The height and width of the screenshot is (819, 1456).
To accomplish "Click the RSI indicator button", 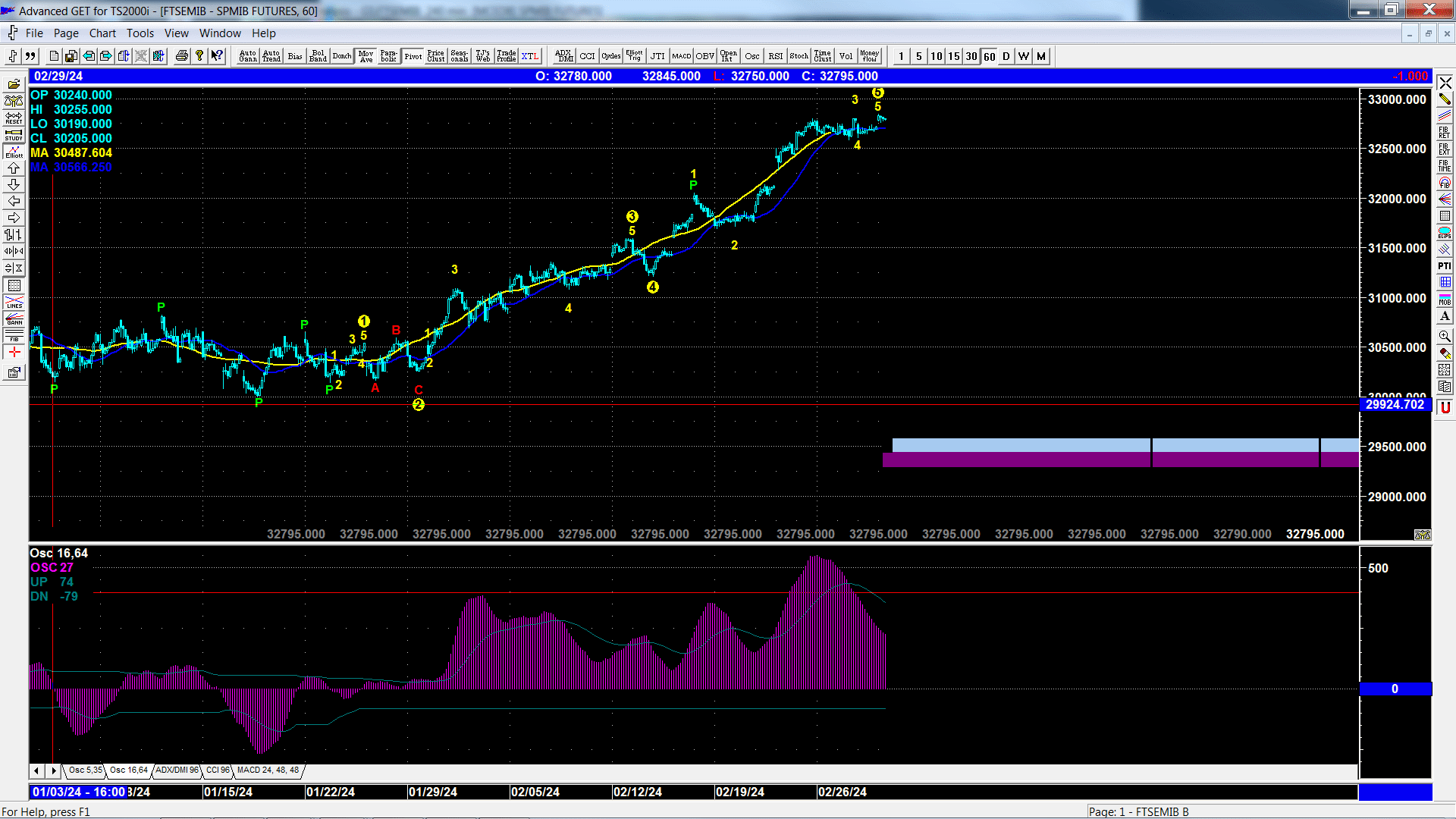I will (776, 56).
